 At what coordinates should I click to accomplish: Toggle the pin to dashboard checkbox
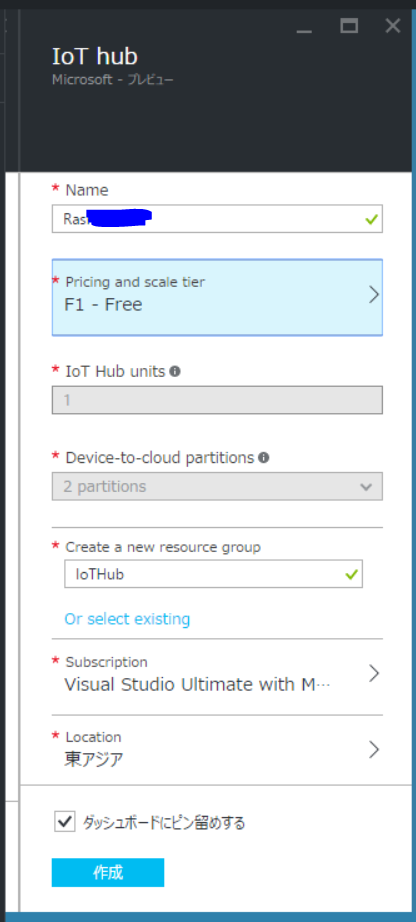pyautogui.click(x=64, y=821)
